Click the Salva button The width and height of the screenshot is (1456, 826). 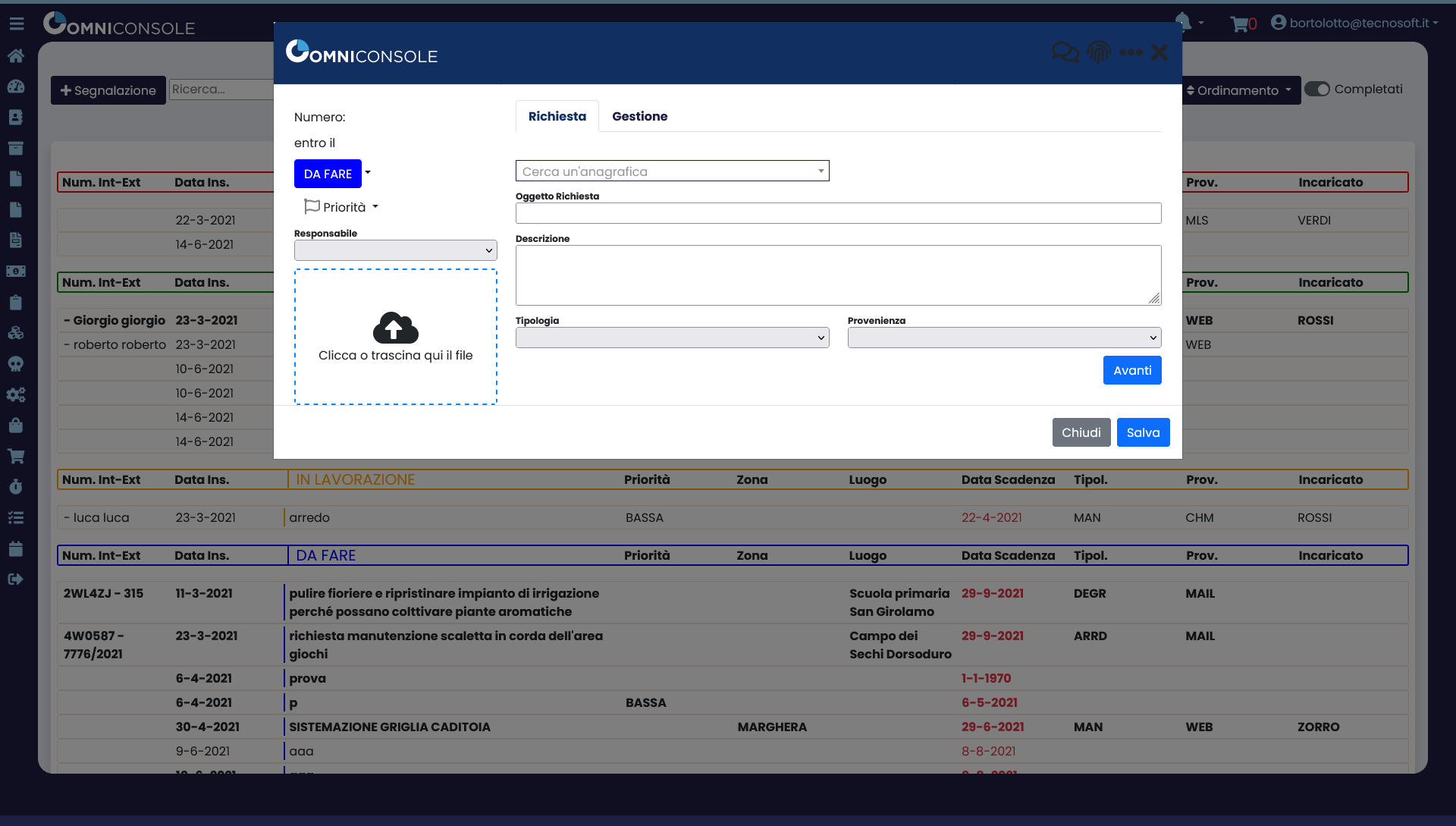coord(1143,432)
